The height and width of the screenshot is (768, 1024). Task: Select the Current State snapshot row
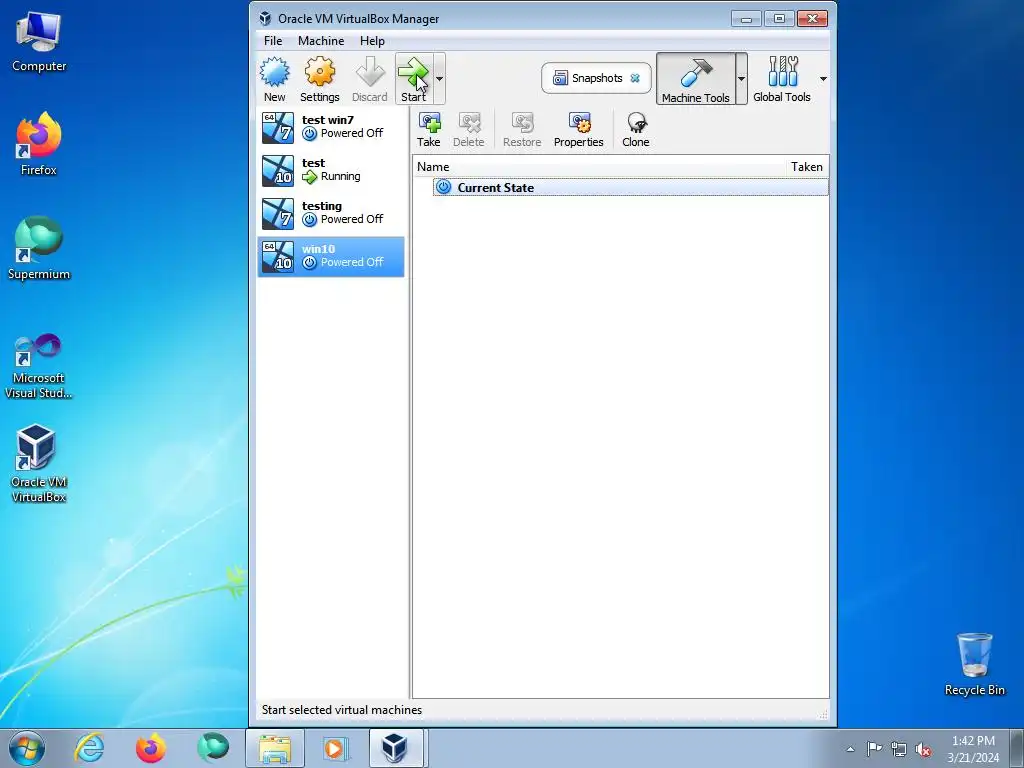click(x=630, y=187)
